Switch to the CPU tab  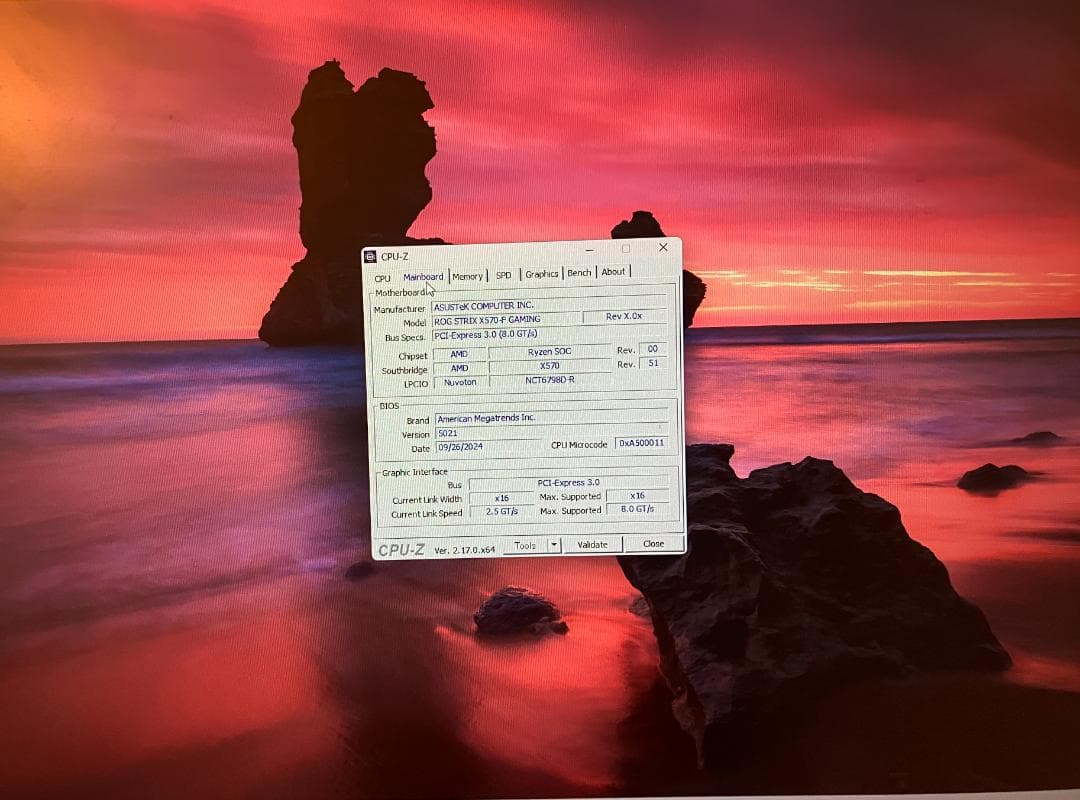(383, 278)
